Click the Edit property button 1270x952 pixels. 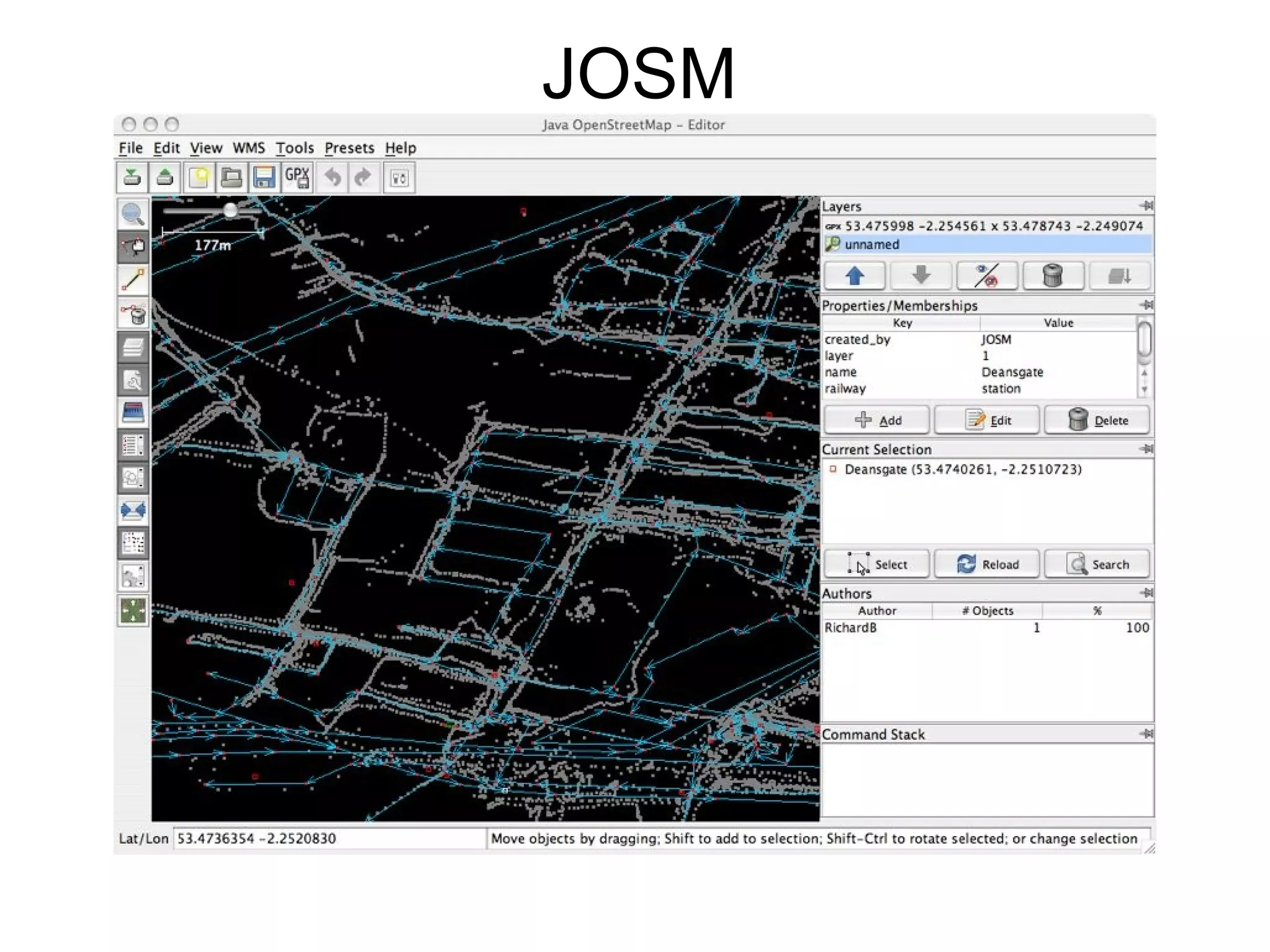coord(987,420)
